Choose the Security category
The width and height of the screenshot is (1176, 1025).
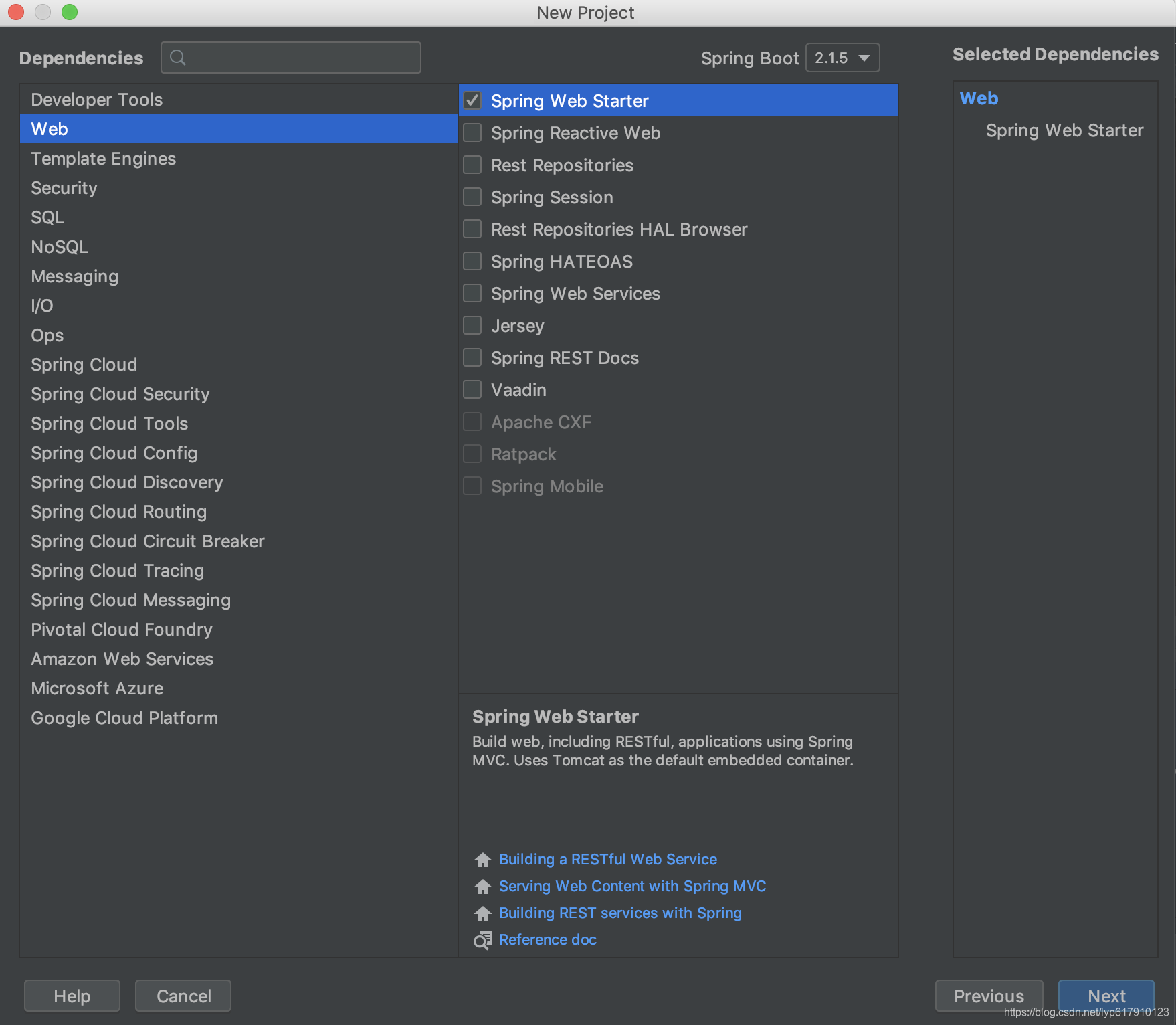click(x=238, y=188)
